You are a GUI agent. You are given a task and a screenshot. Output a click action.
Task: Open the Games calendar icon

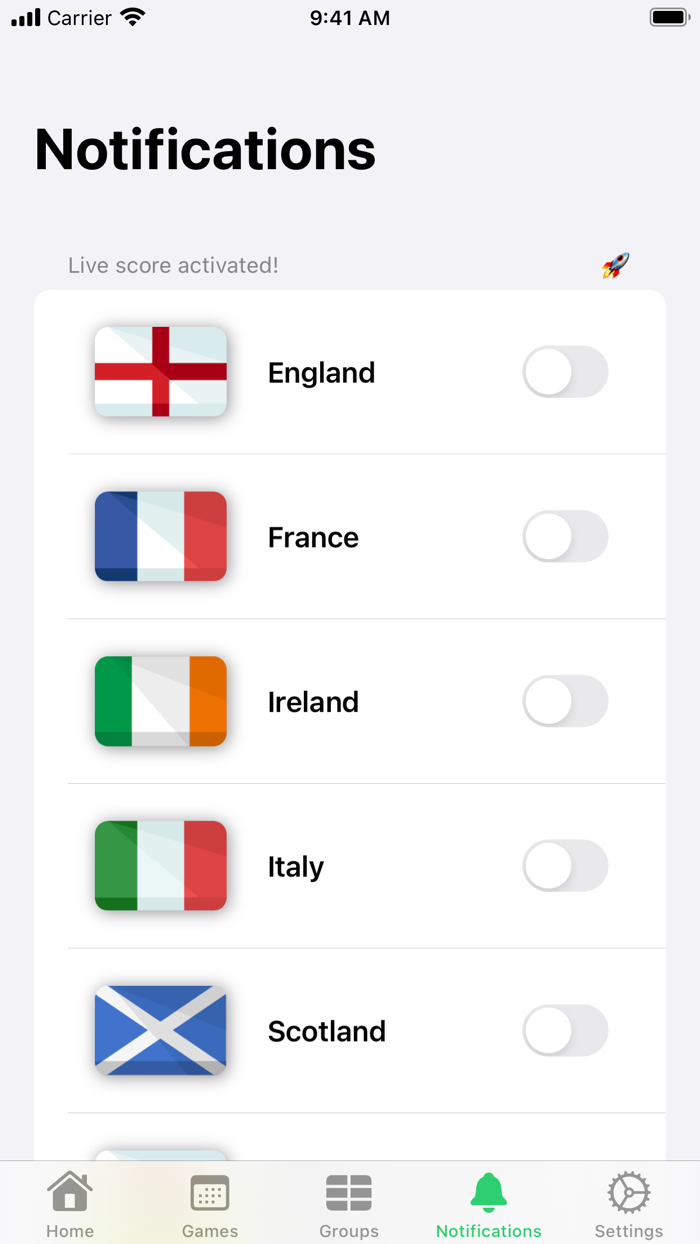coord(209,1192)
